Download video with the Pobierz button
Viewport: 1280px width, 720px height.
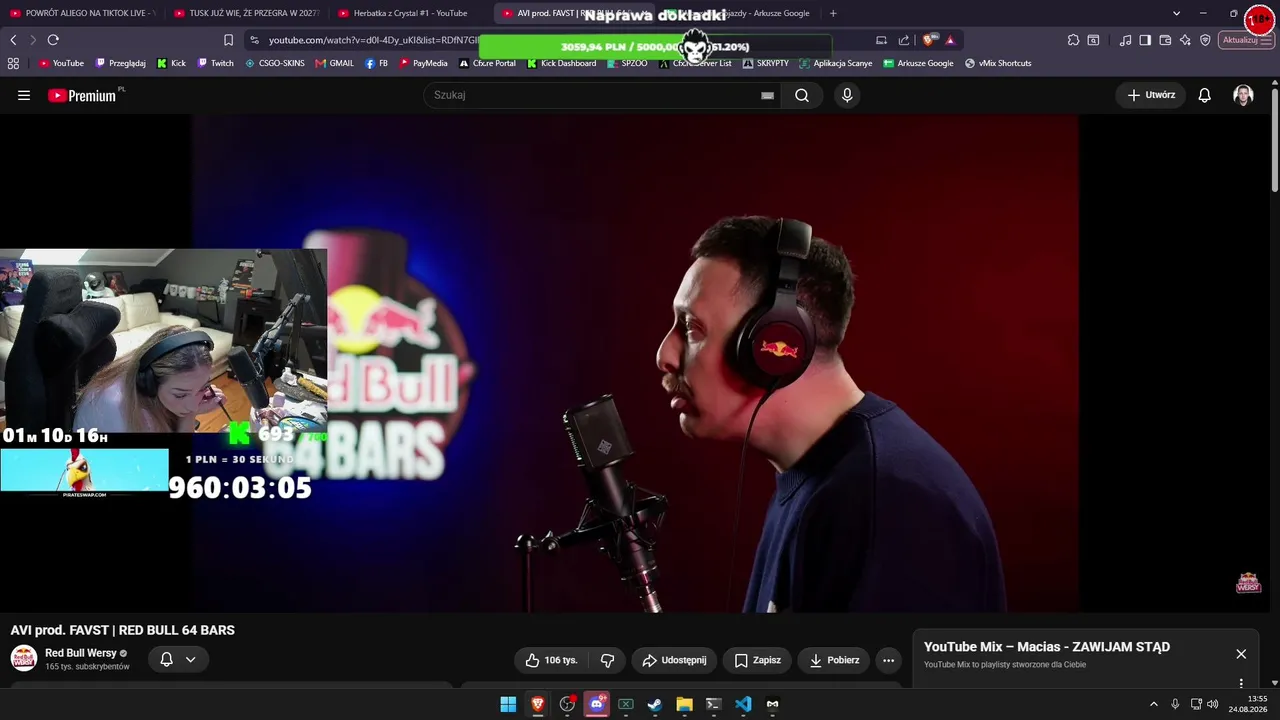tap(834, 660)
